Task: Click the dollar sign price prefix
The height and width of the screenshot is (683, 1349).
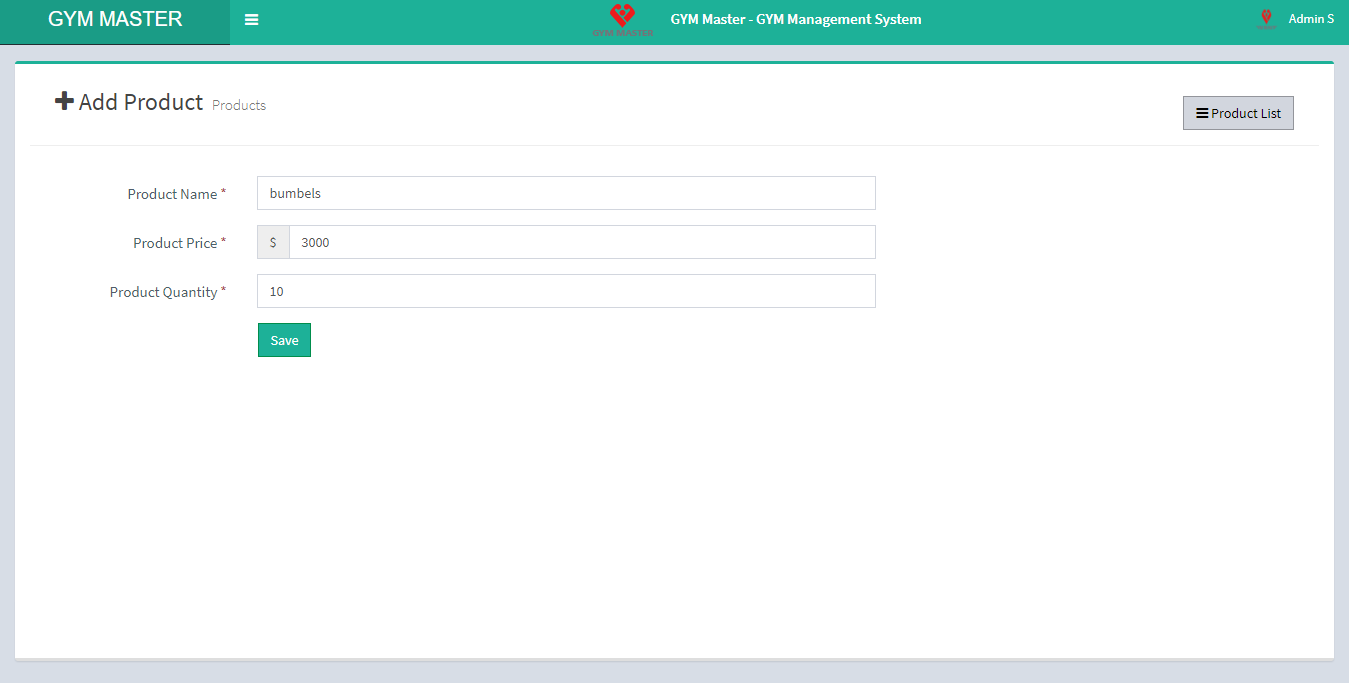Action: coord(273,243)
